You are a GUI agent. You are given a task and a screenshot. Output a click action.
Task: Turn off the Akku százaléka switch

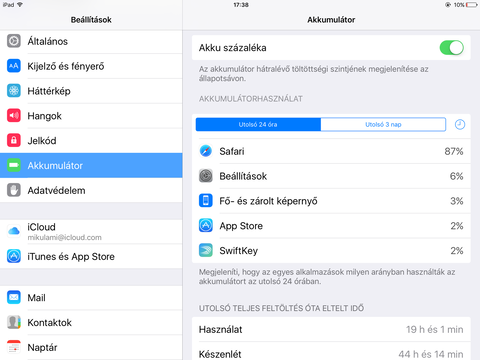[451, 48]
